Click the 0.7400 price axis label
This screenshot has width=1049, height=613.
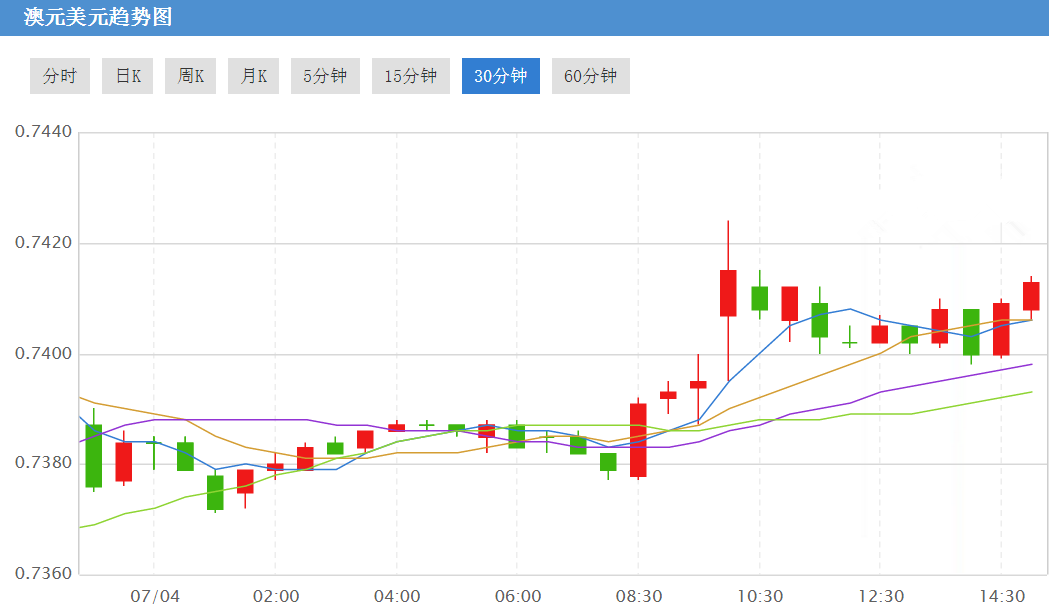tap(40, 354)
